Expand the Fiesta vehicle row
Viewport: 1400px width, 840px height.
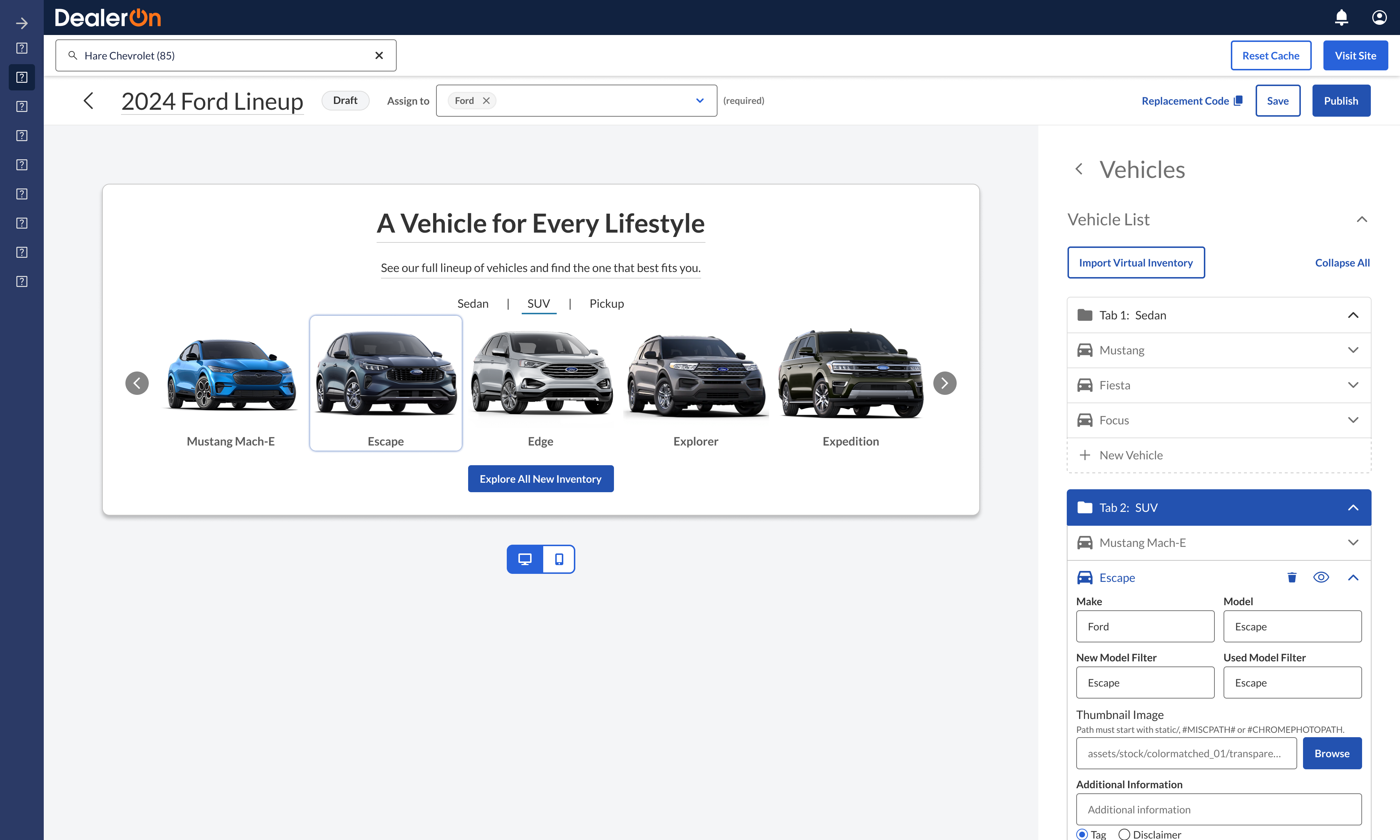pyautogui.click(x=1353, y=385)
